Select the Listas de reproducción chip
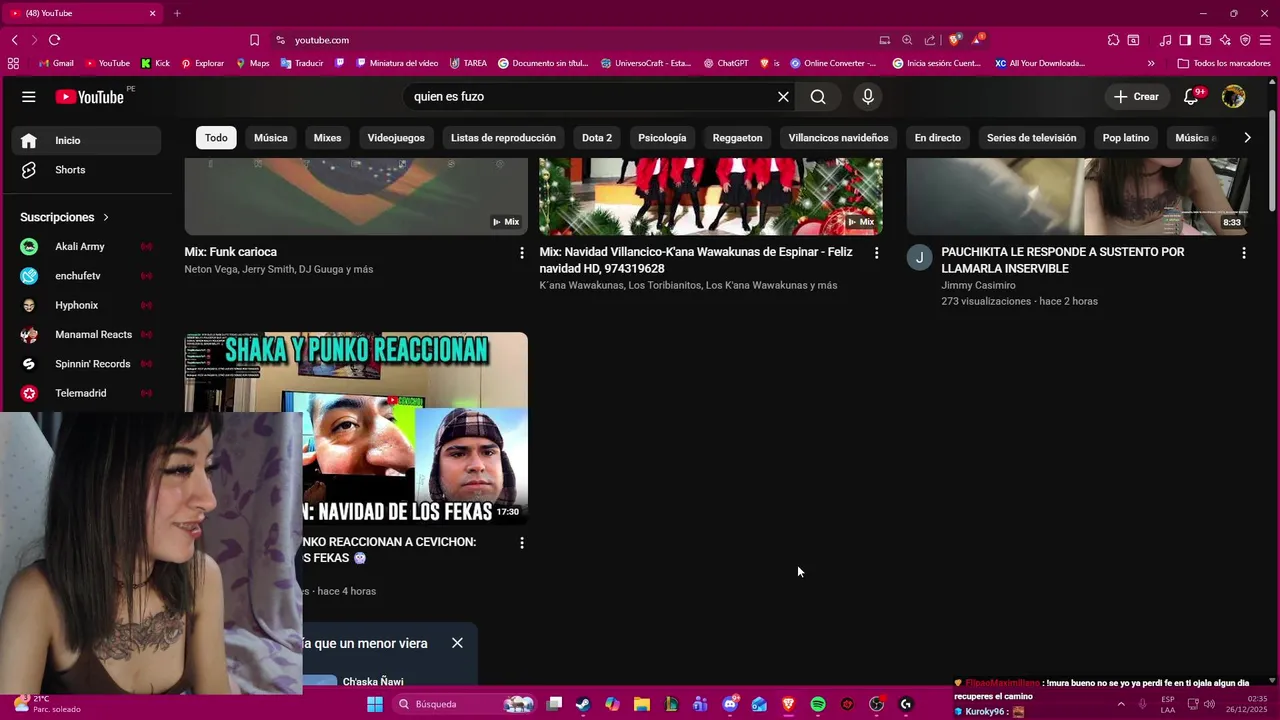 pyautogui.click(x=503, y=138)
